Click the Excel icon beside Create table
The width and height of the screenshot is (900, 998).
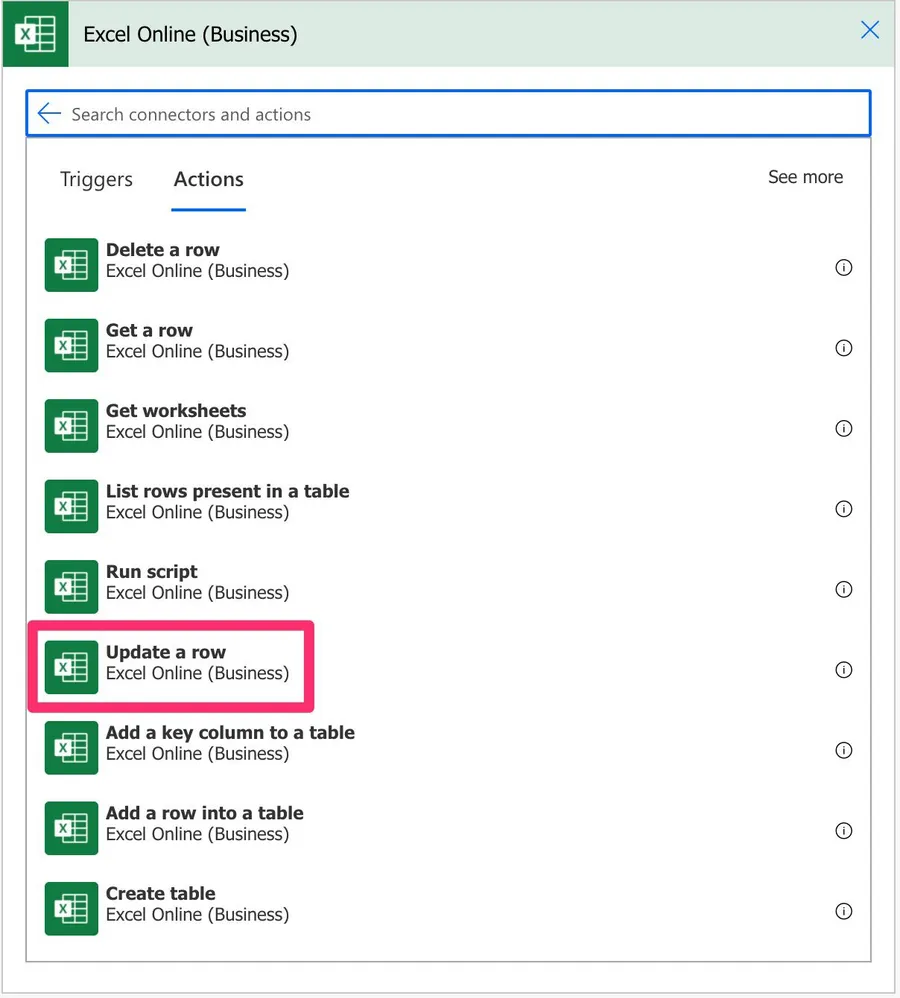pos(71,909)
